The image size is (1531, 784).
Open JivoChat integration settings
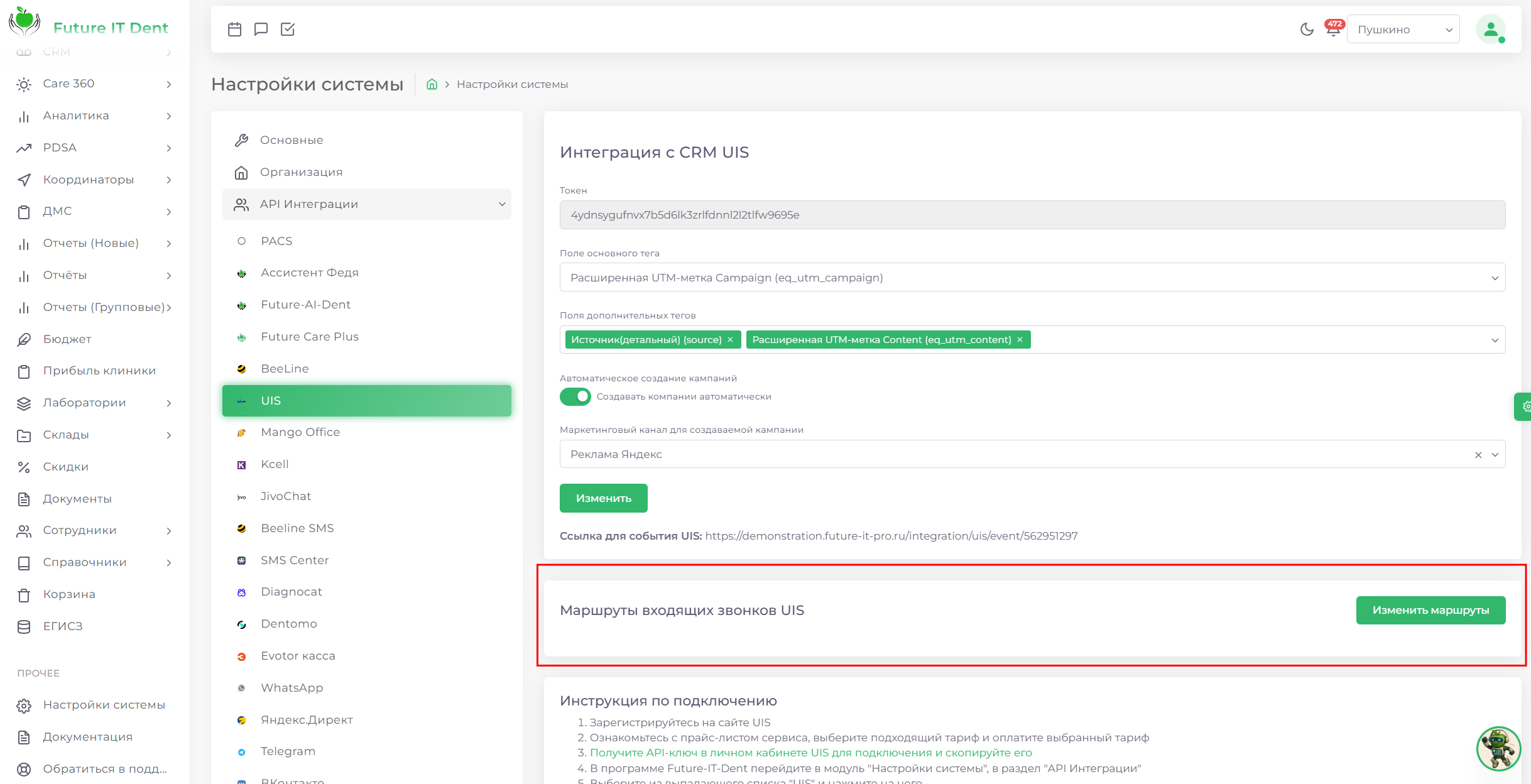(367, 496)
